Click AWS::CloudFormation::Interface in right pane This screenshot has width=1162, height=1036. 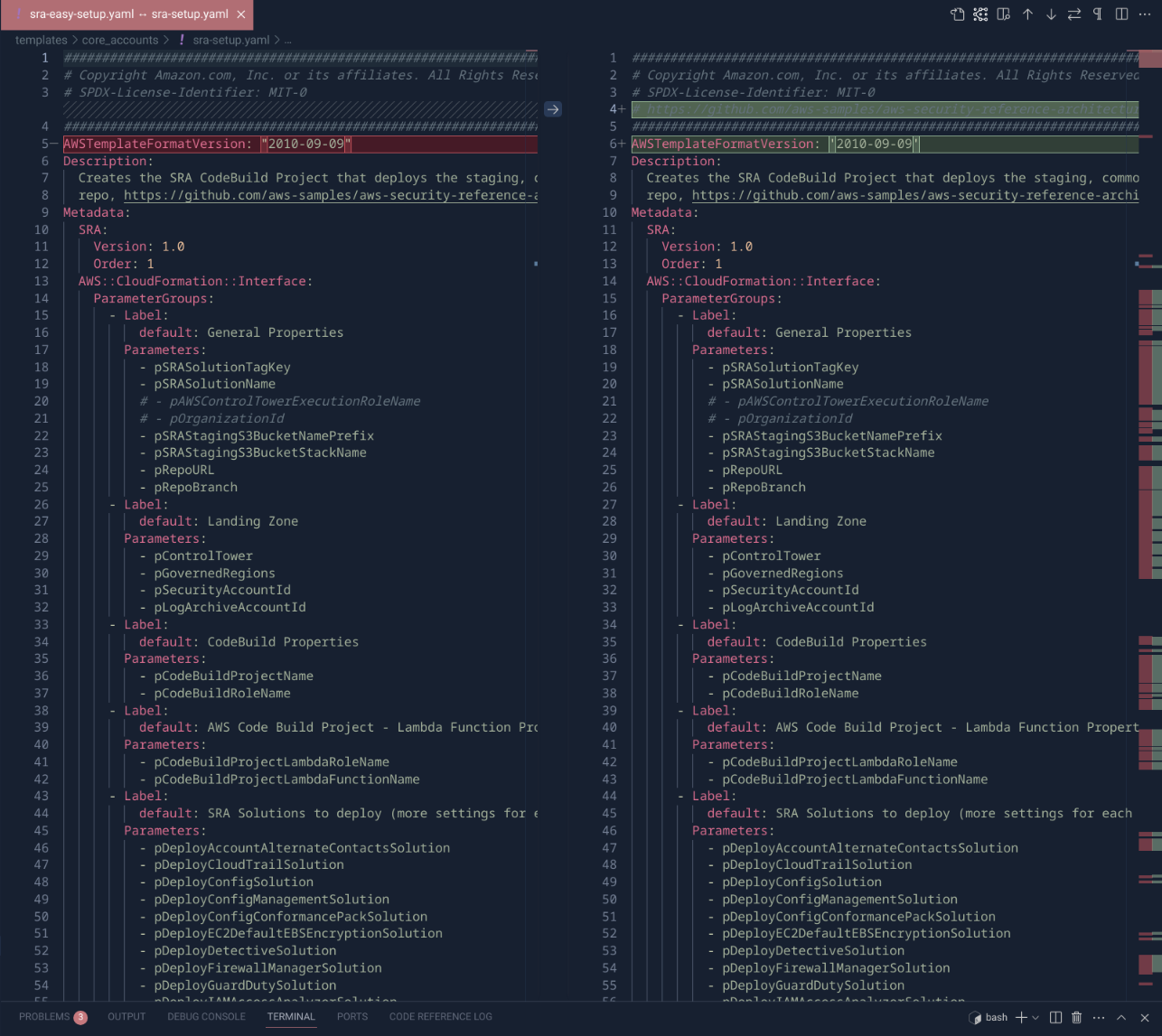(764, 281)
